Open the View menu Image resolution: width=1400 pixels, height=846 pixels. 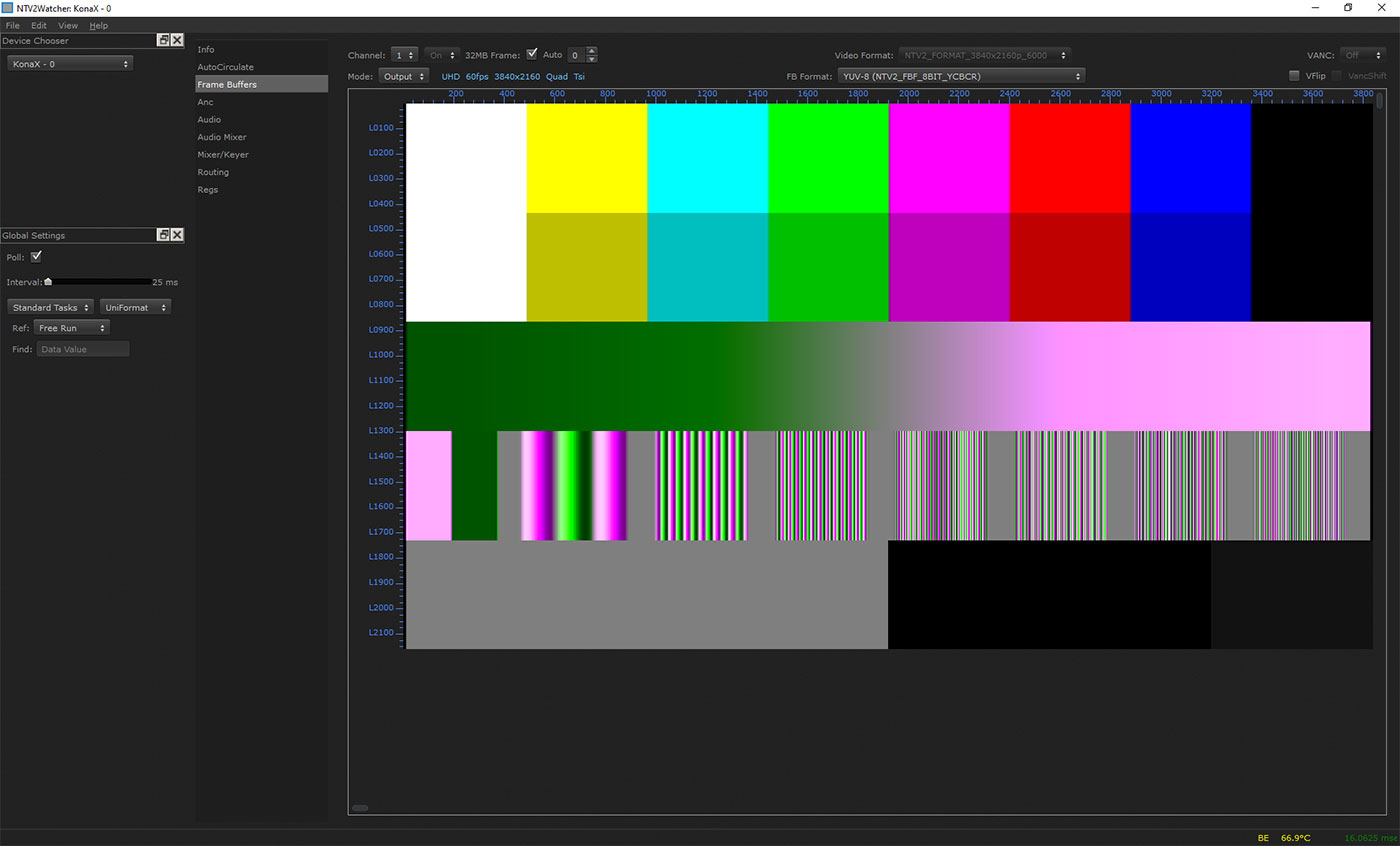(x=68, y=25)
